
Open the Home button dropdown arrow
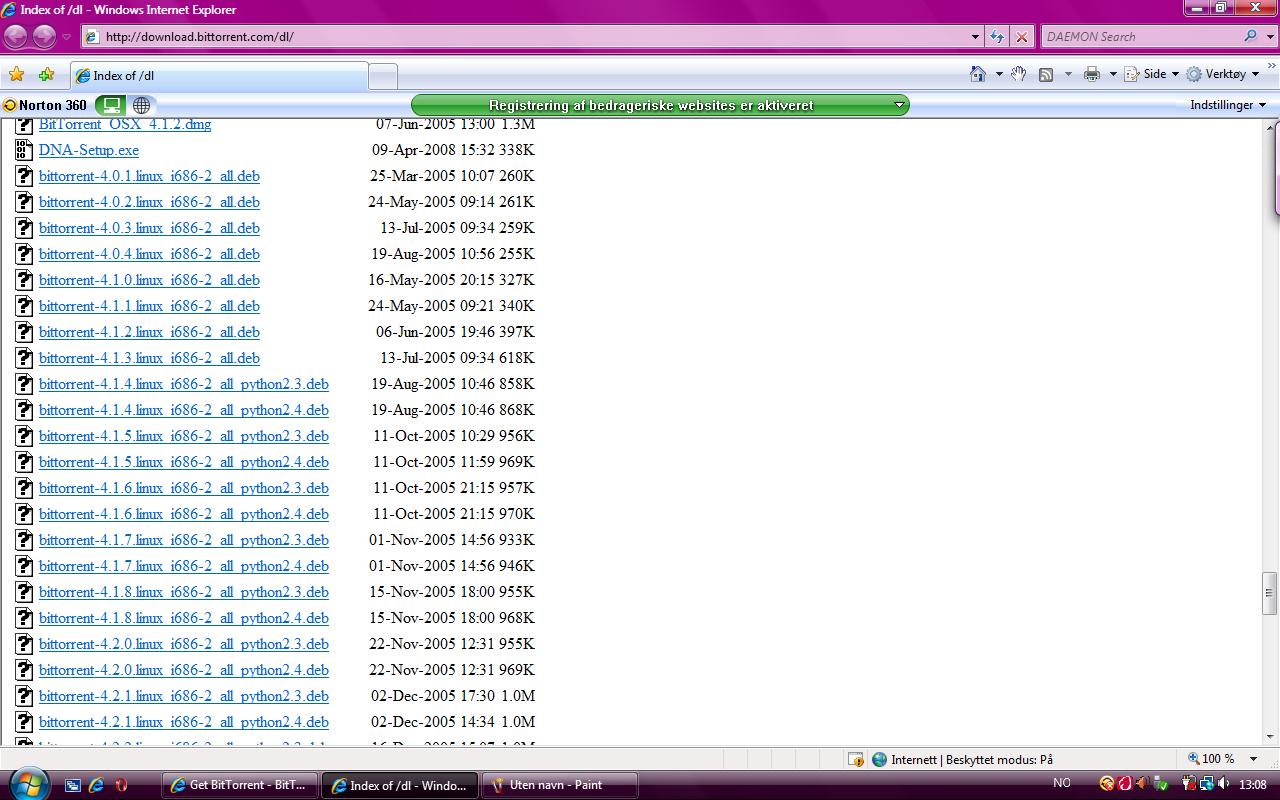point(999,75)
